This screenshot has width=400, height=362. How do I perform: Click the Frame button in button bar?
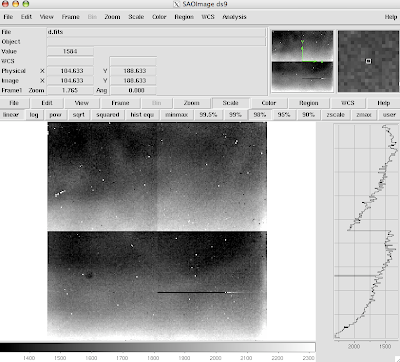[x=120, y=103]
